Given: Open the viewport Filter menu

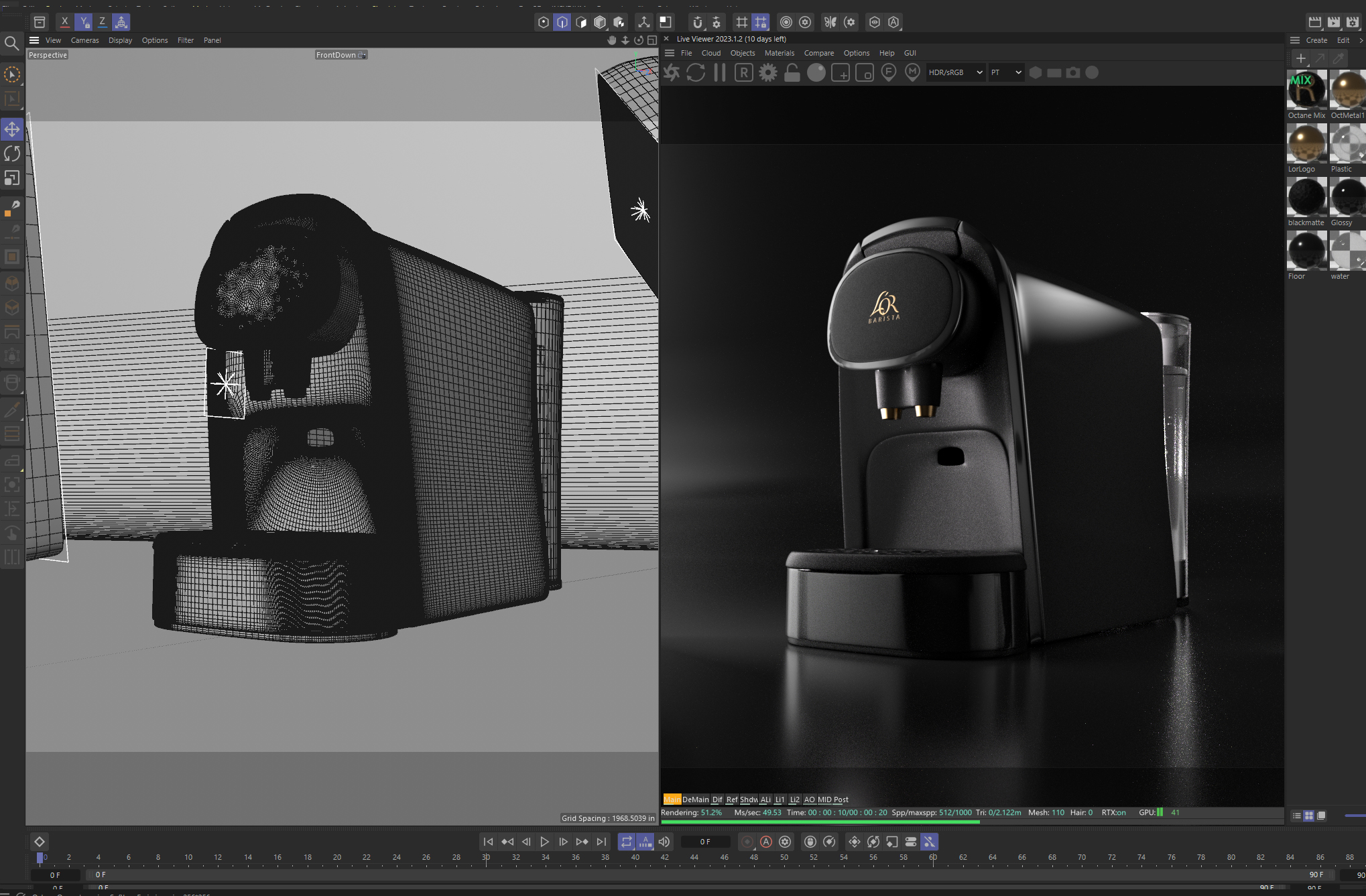Looking at the screenshot, I should [x=186, y=40].
